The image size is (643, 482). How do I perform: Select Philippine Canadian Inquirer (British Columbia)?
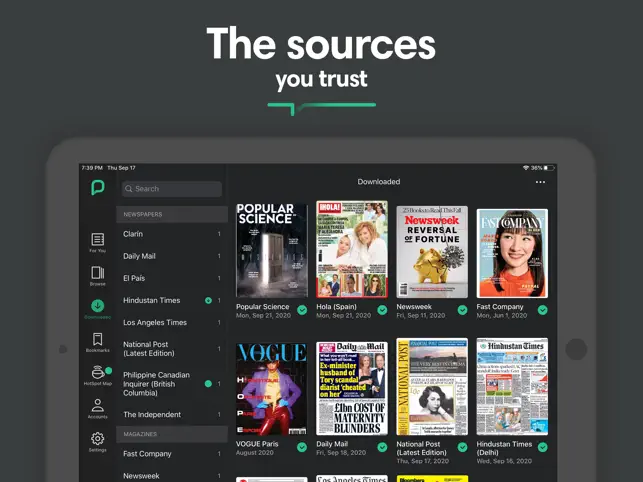pyautogui.click(x=172, y=384)
